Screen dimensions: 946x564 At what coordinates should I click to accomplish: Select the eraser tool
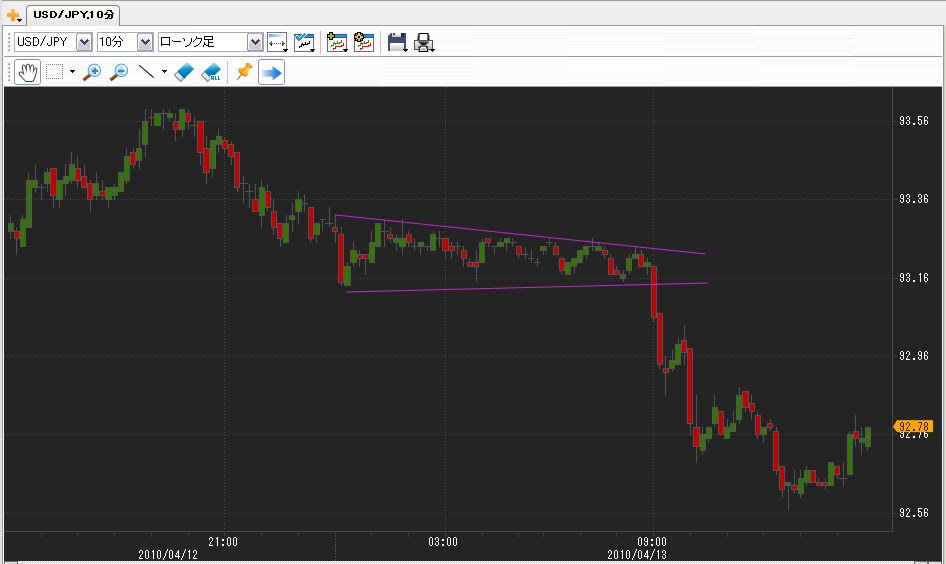[183, 72]
